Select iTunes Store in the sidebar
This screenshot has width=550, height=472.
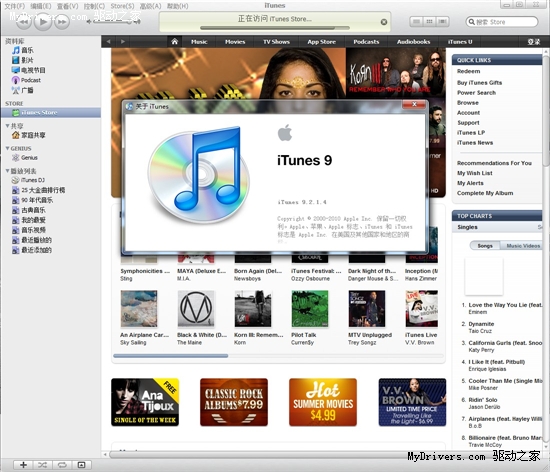[x=51, y=113]
